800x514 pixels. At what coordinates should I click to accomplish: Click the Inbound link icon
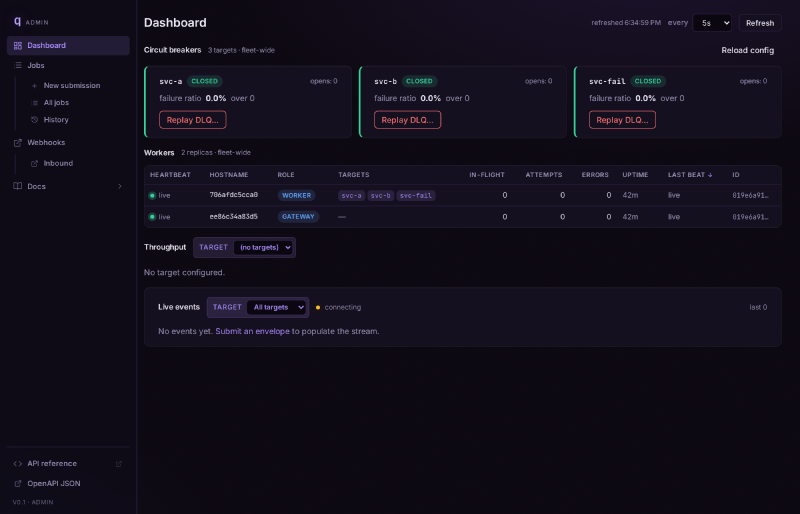[x=35, y=163]
